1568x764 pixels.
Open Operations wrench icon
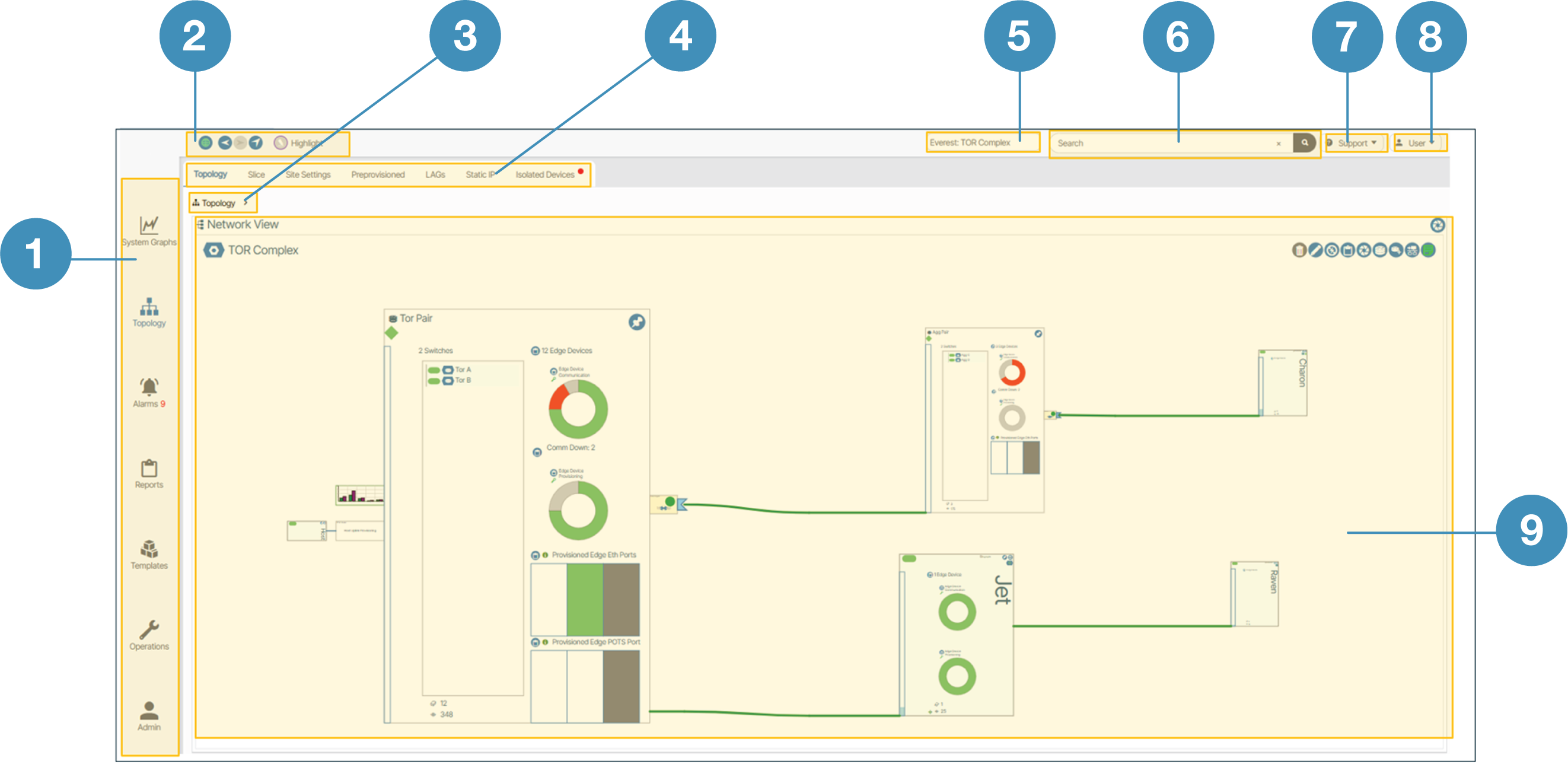click(149, 630)
